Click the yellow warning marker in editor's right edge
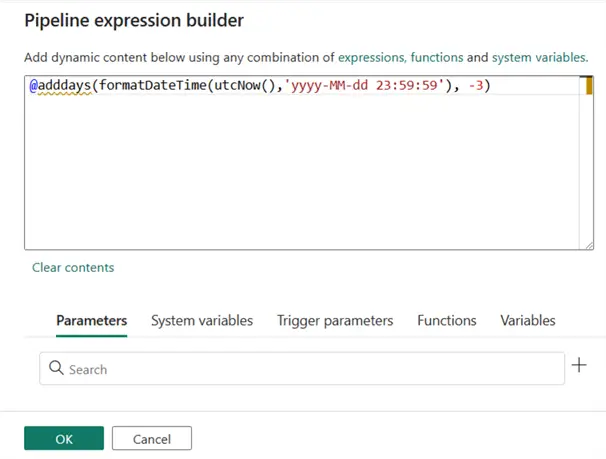This screenshot has width=606, height=459. (588, 86)
